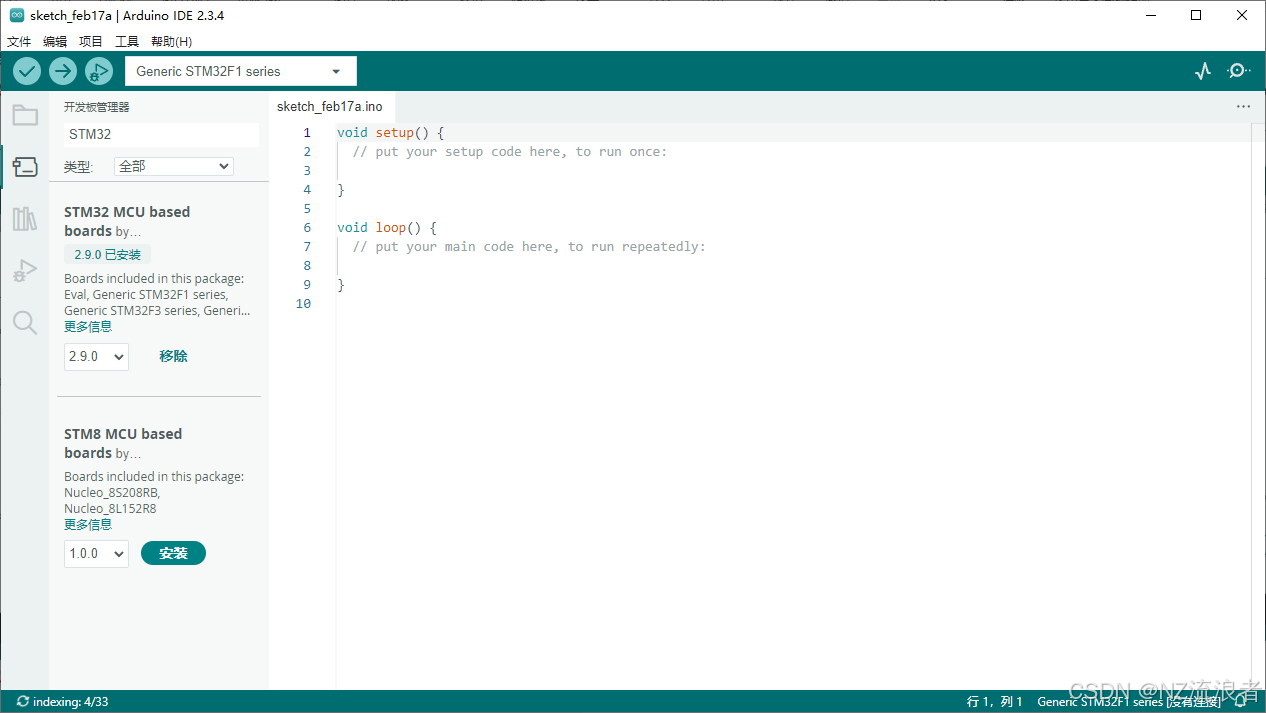1266x713 pixels.
Task: Open the 1.0.0 version dropdown for STM8
Action: coord(96,553)
